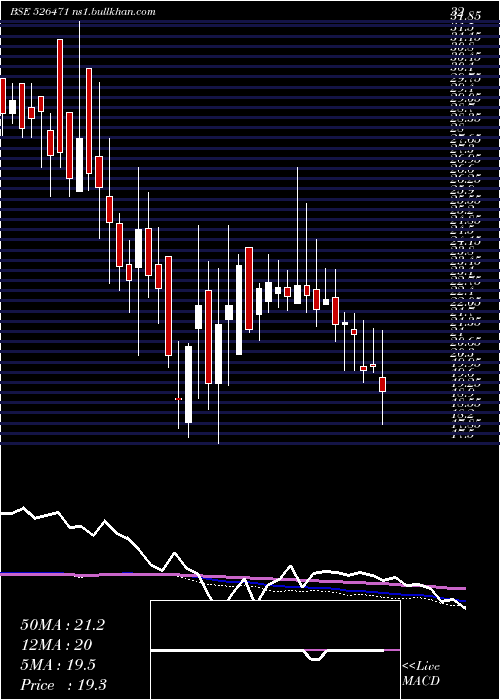Click the "BSE 526471 ns1.bullkhan.com" header text
Image resolution: width=500 pixels, height=700 pixels.
(83, 12)
